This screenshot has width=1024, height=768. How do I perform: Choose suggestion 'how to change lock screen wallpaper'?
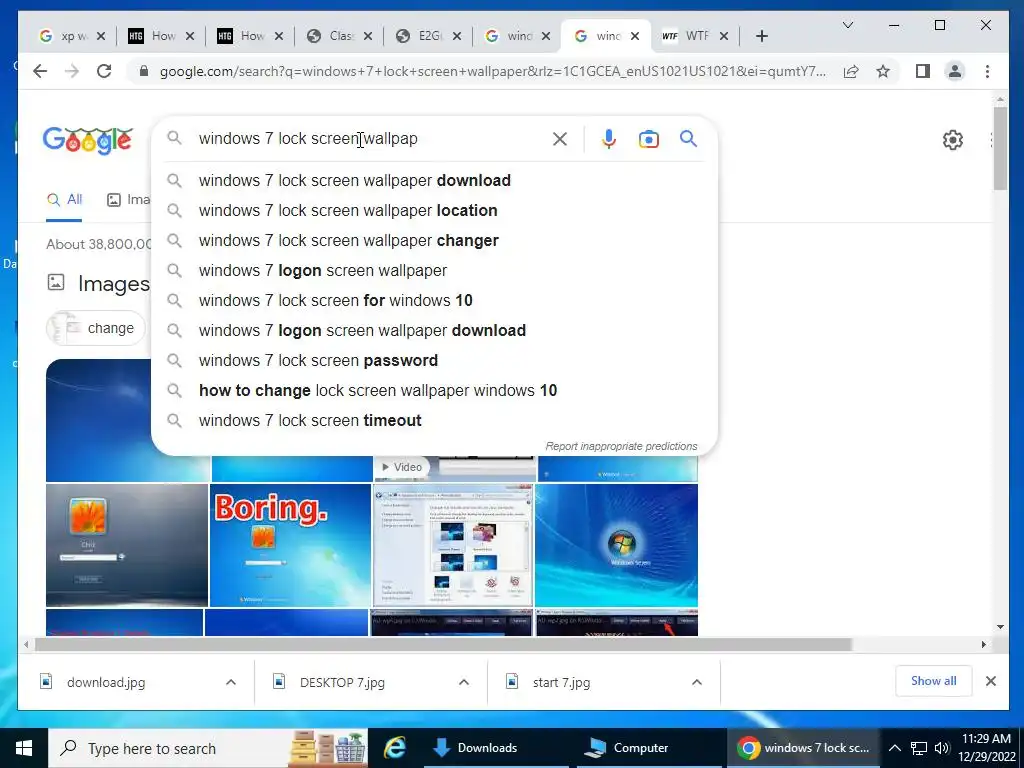(x=434, y=391)
